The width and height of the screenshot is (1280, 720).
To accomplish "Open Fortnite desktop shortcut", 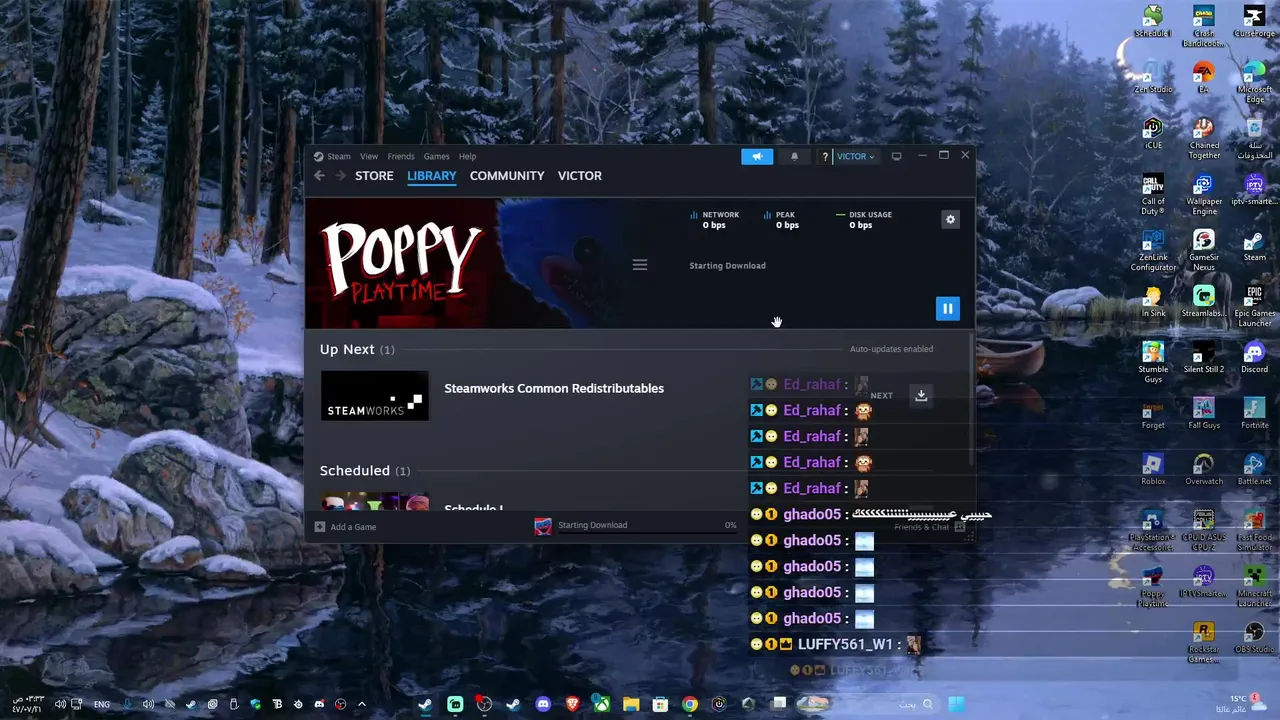I will [1254, 413].
